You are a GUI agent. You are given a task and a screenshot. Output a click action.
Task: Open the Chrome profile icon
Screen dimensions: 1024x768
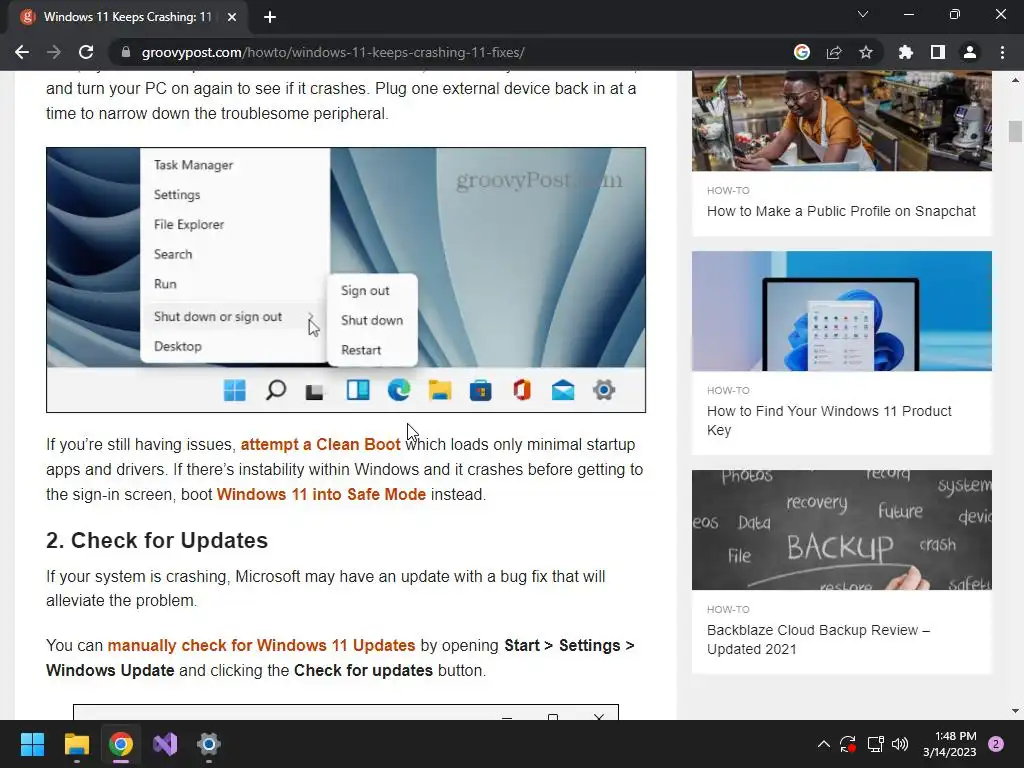(970, 52)
